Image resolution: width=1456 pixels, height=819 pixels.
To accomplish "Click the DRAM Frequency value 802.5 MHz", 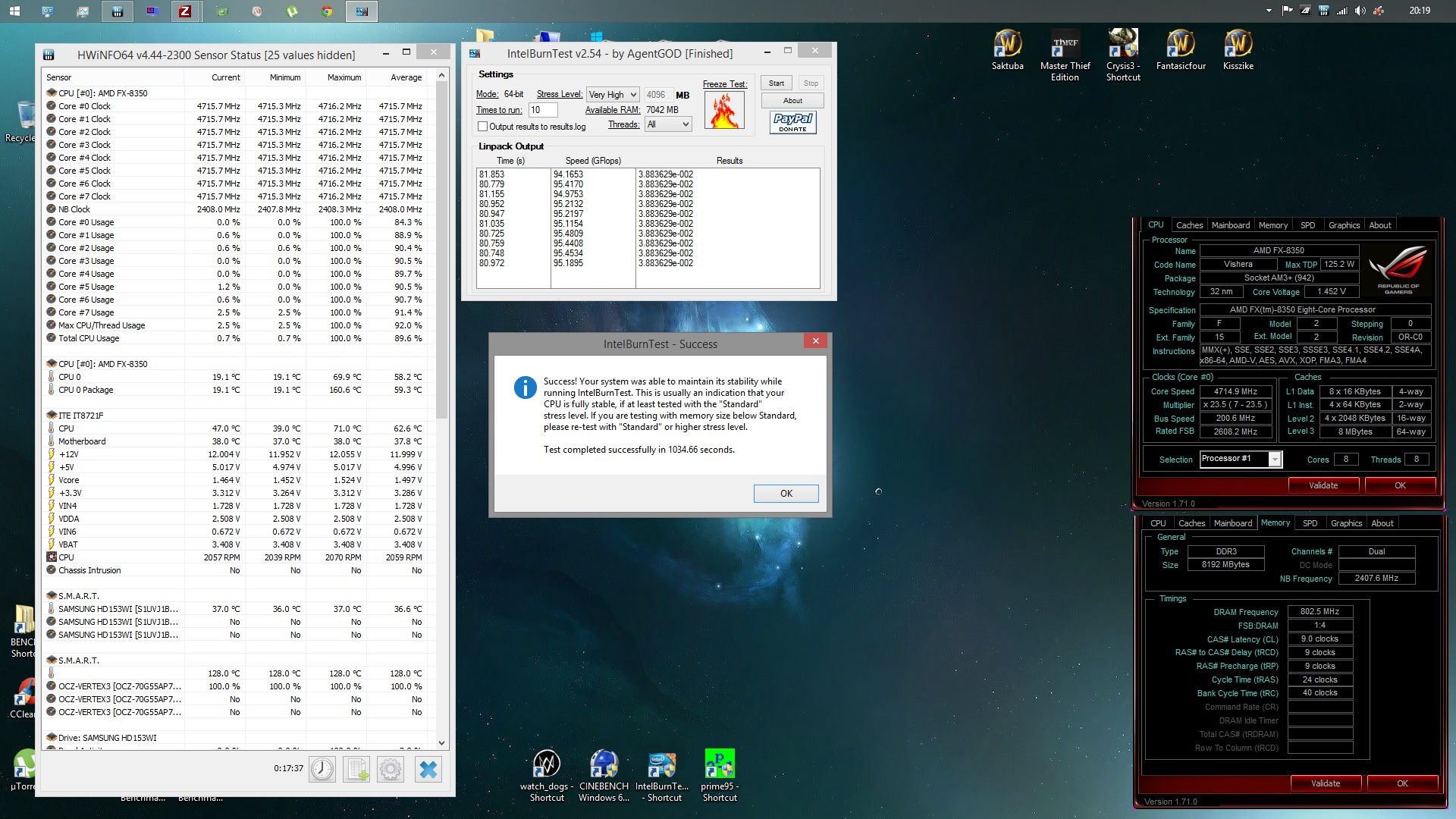I will pyautogui.click(x=1319, y=611).
